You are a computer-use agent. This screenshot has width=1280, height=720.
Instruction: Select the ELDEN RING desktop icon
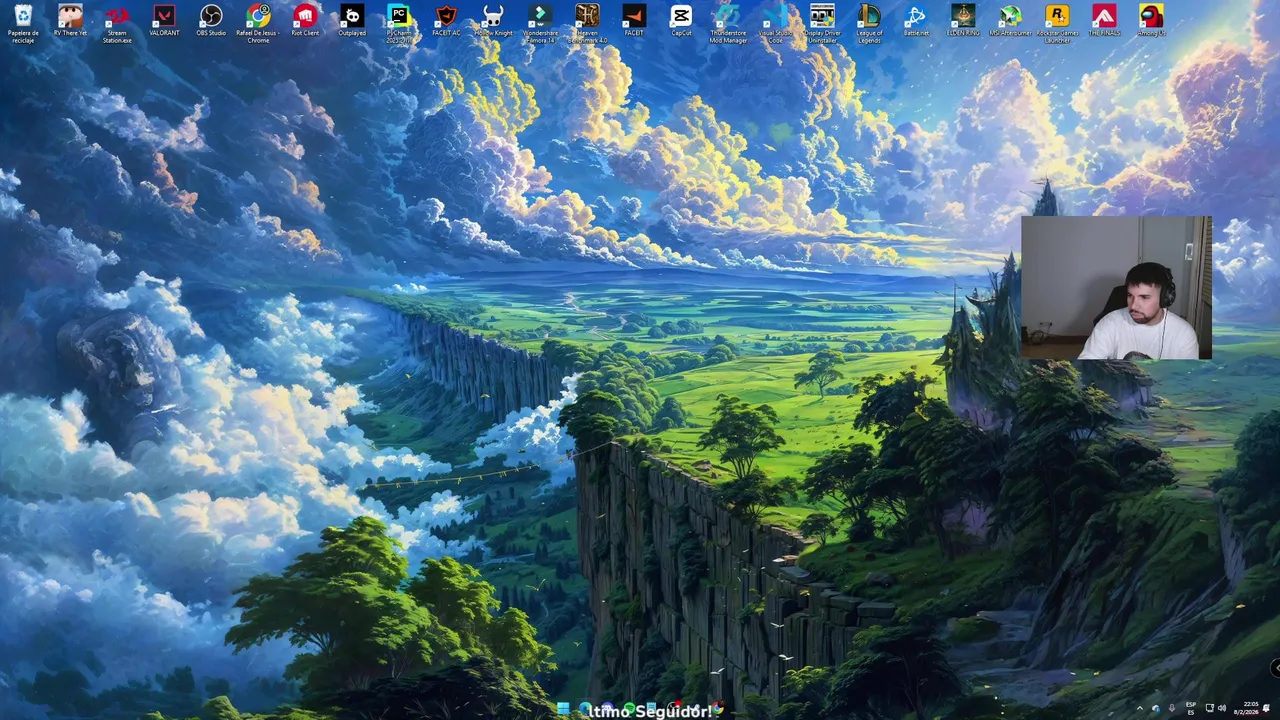963,21
